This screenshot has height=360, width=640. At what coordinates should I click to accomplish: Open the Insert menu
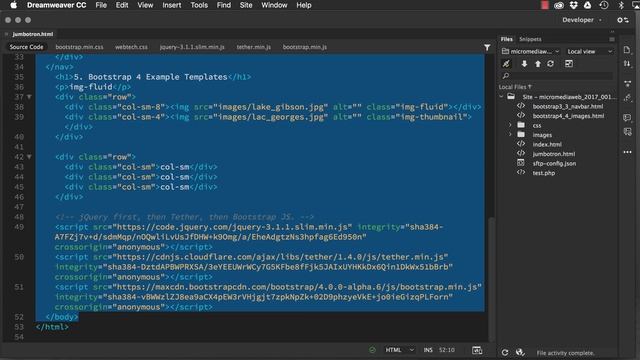tap(171, 5)
